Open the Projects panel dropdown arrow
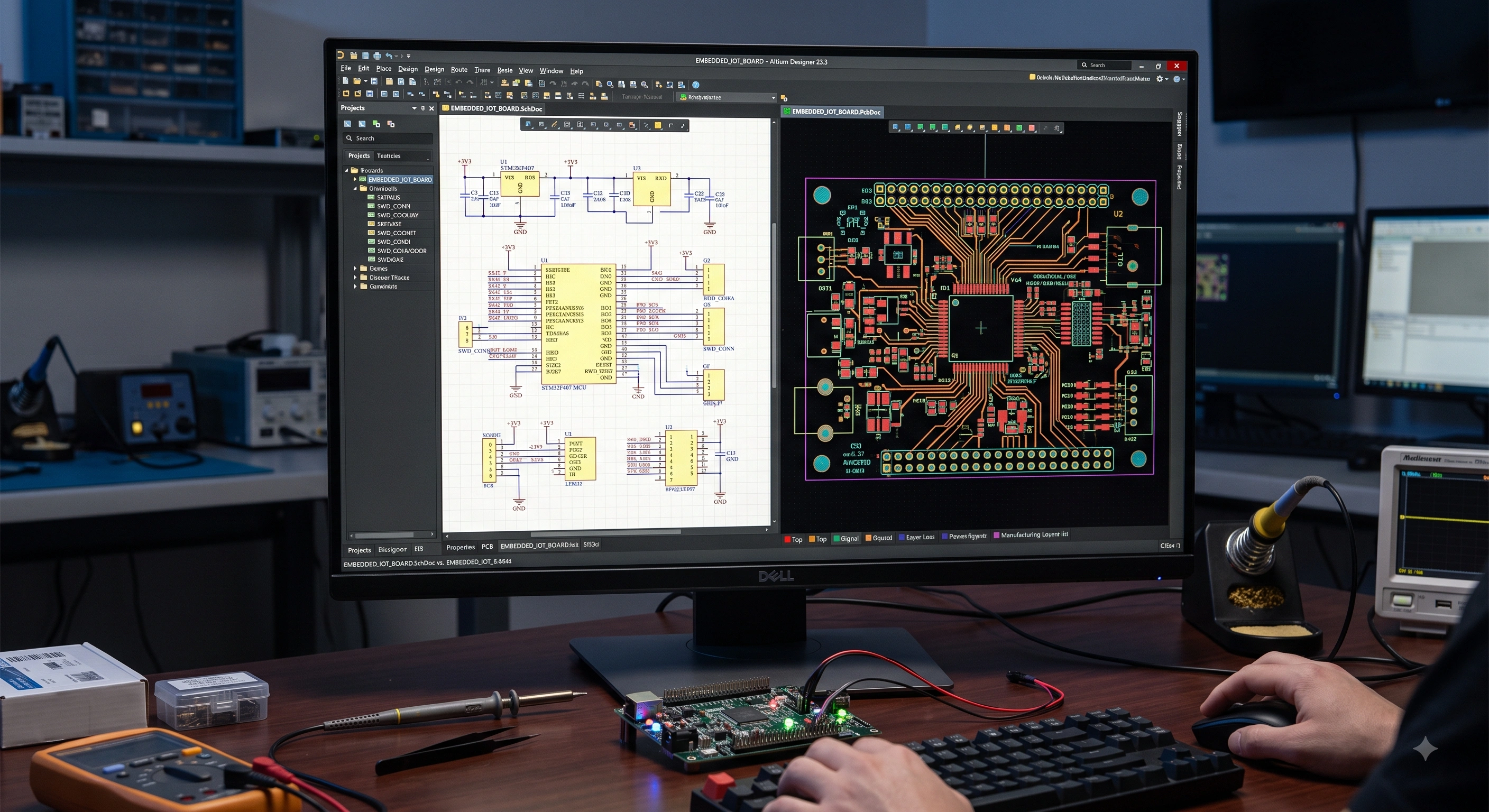 414,108
